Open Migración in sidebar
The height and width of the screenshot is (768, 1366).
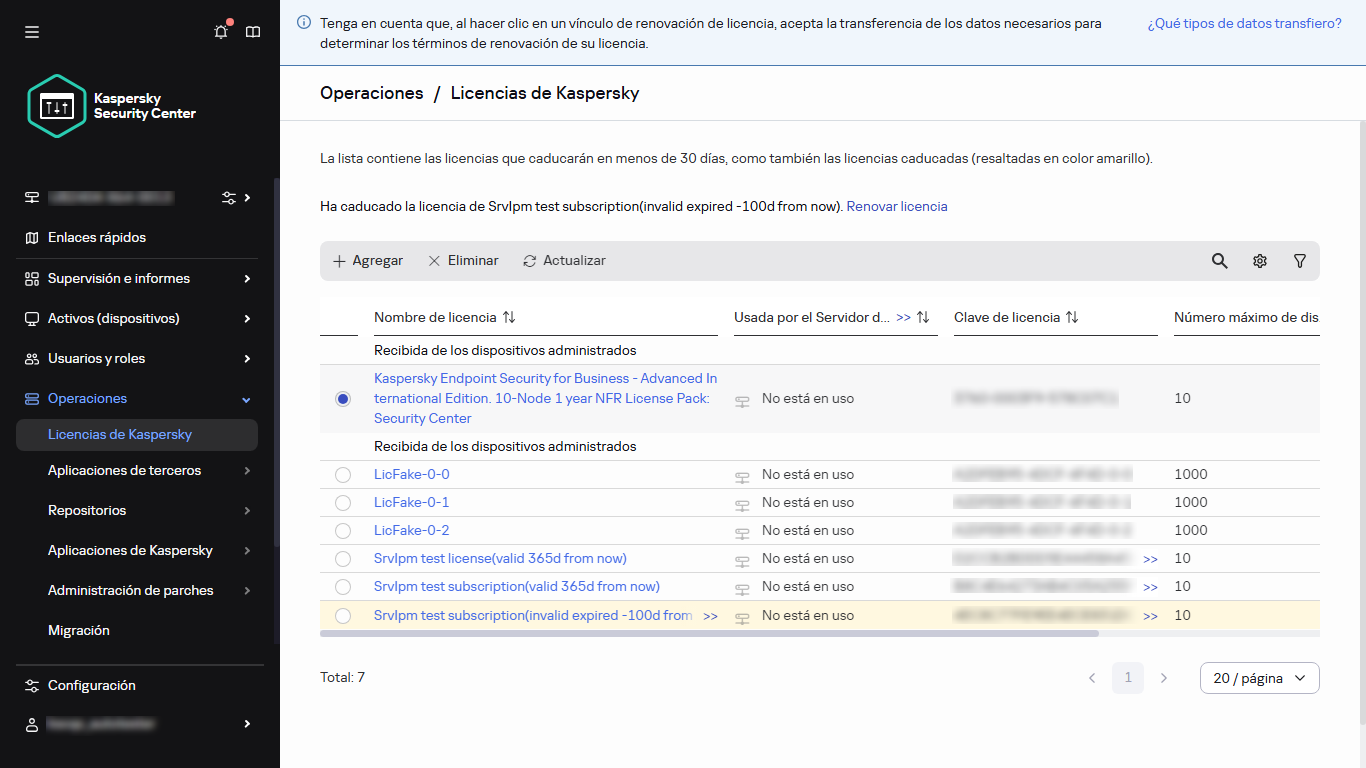pyautogui.click(x=79, y=630)
